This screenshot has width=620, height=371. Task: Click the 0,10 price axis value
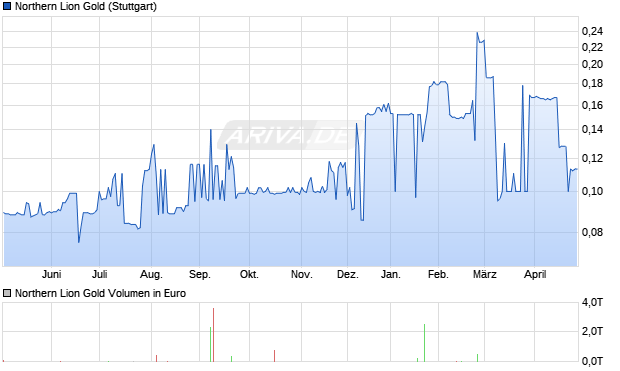pos(592,191)
